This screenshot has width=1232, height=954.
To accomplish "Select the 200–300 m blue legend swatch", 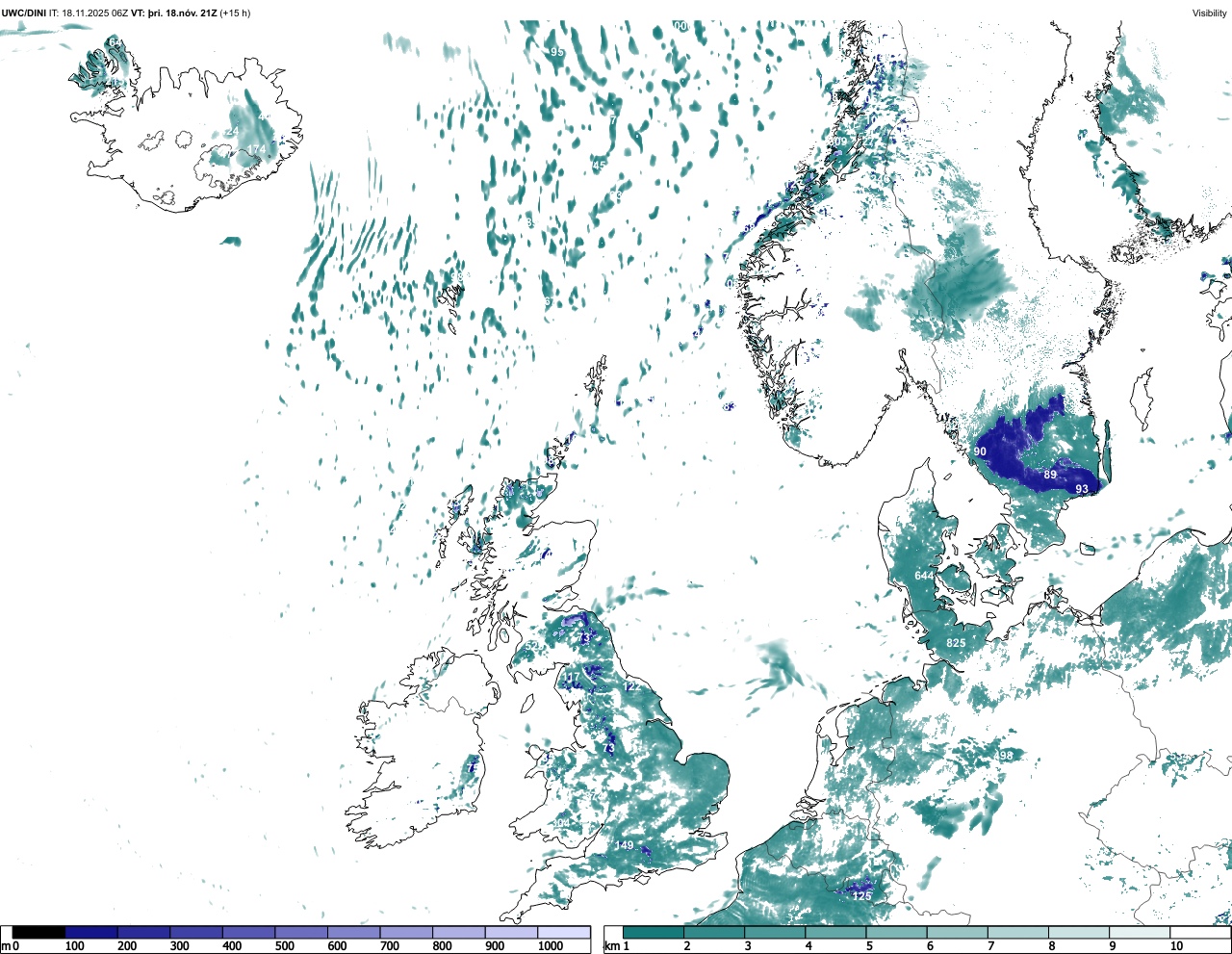I will (143, 933).
